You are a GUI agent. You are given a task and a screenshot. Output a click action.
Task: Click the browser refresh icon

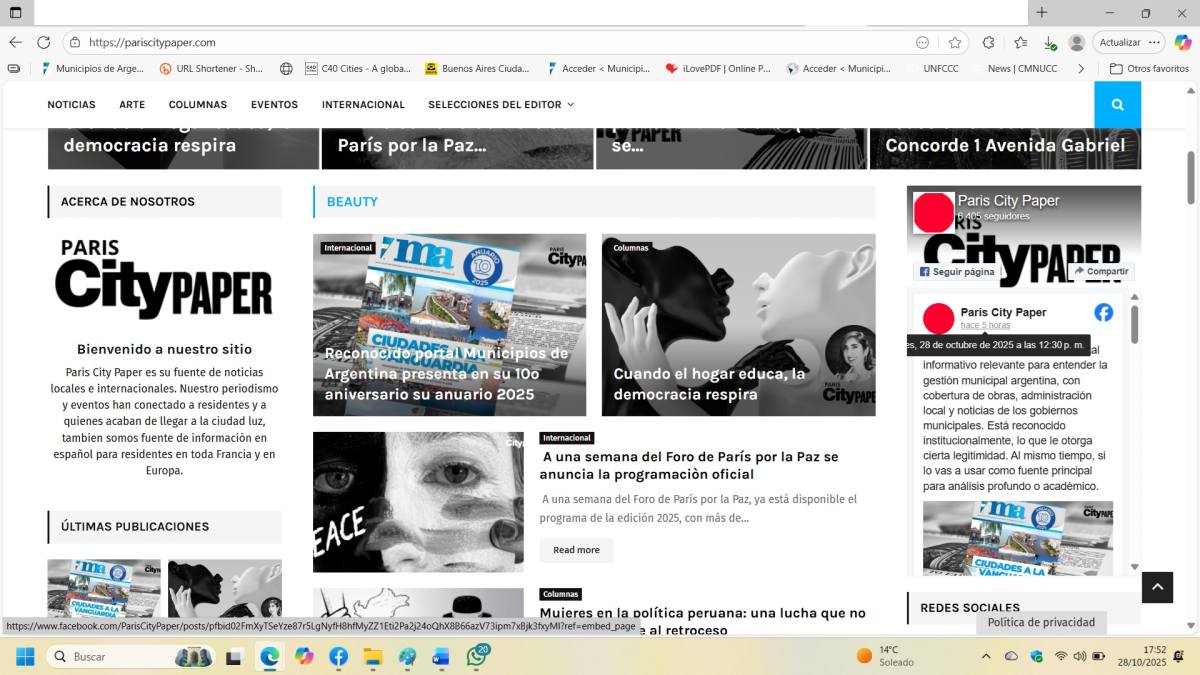click(43, 42)
